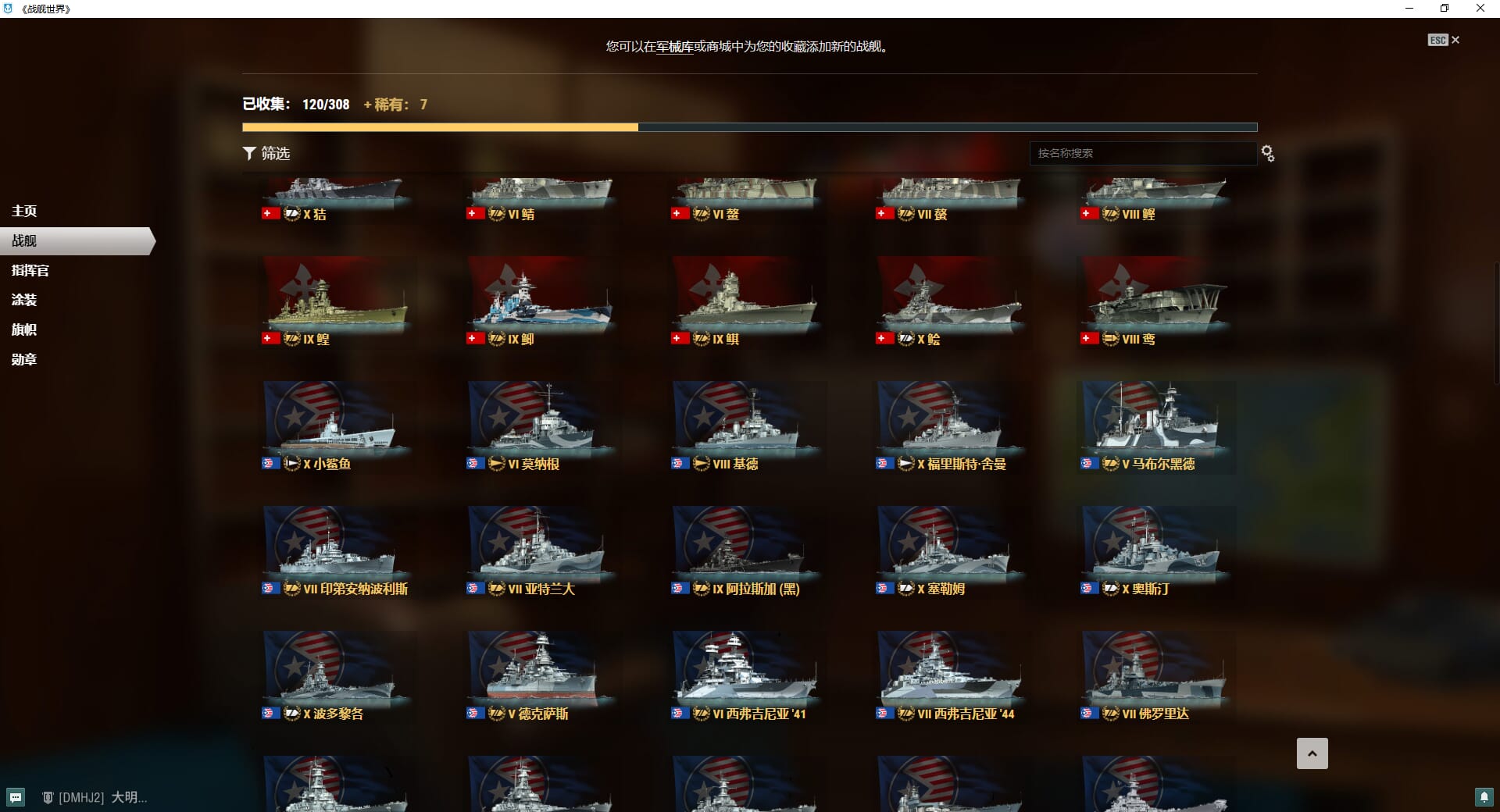This screenshot has width=1500, height=812.
Task: Select the IX 阿拉斯加 (黑) ship
Action: pos(746,552)
